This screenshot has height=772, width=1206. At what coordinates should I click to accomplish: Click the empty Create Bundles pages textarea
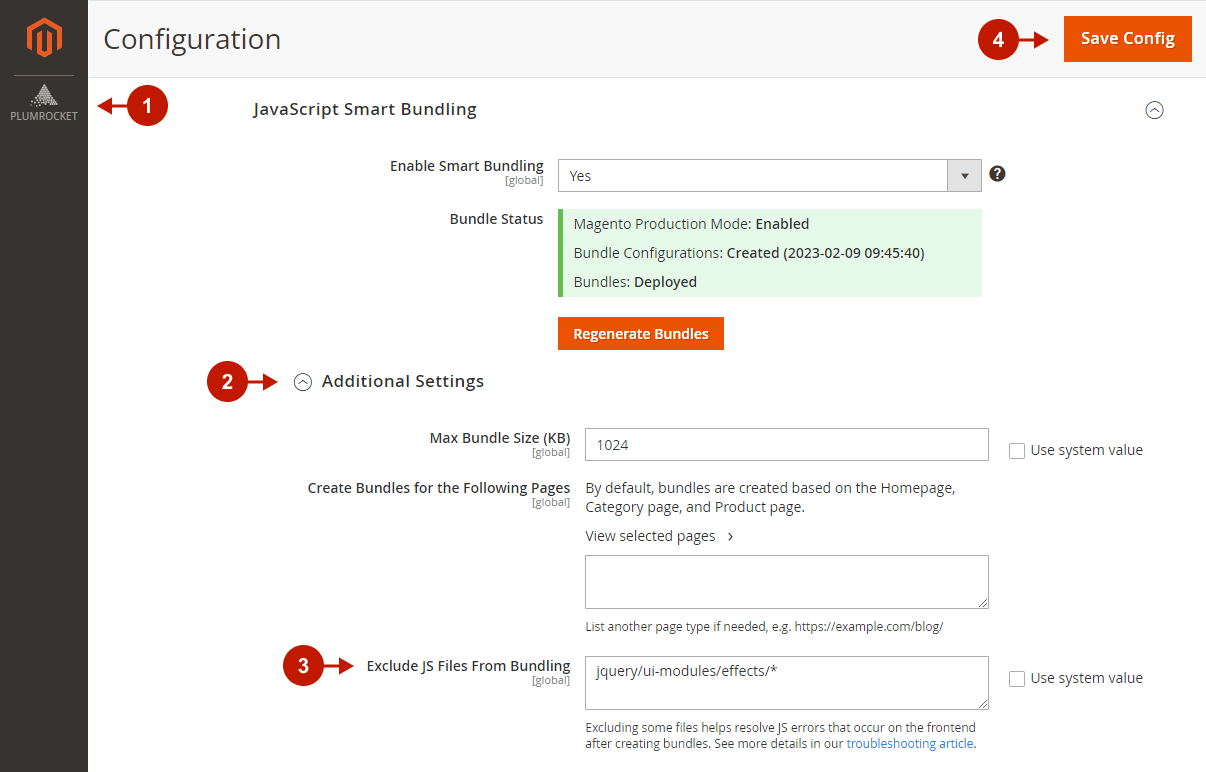[x=786, y=581]
